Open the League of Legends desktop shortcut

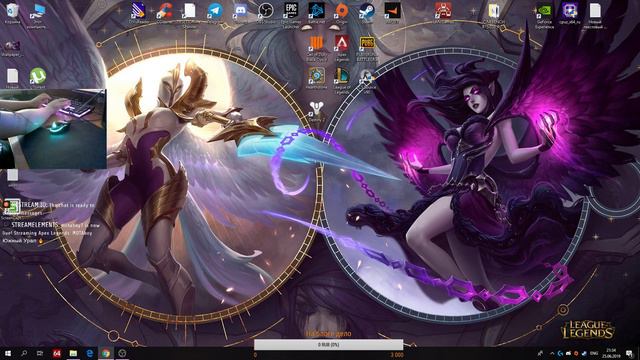[x=342, y=79]
